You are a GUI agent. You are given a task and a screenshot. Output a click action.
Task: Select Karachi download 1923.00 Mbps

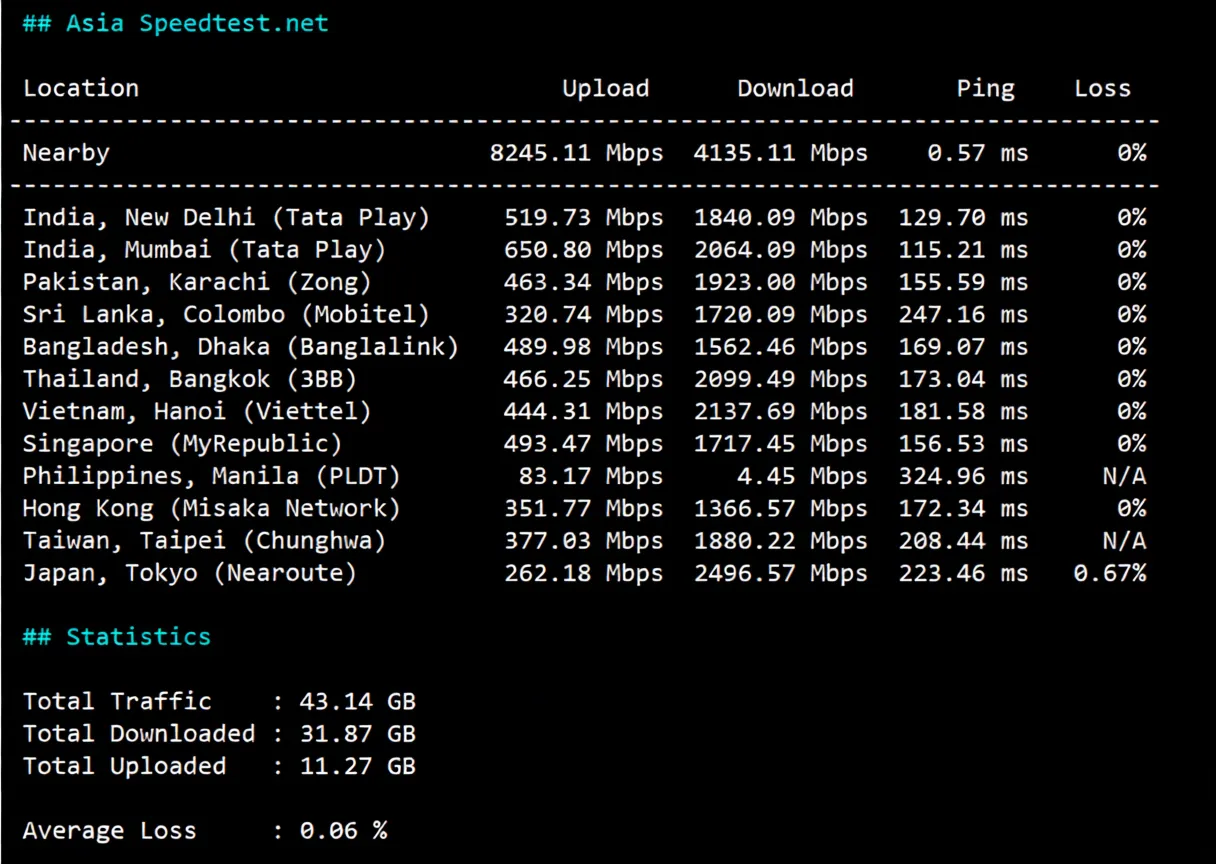(781, 283)
